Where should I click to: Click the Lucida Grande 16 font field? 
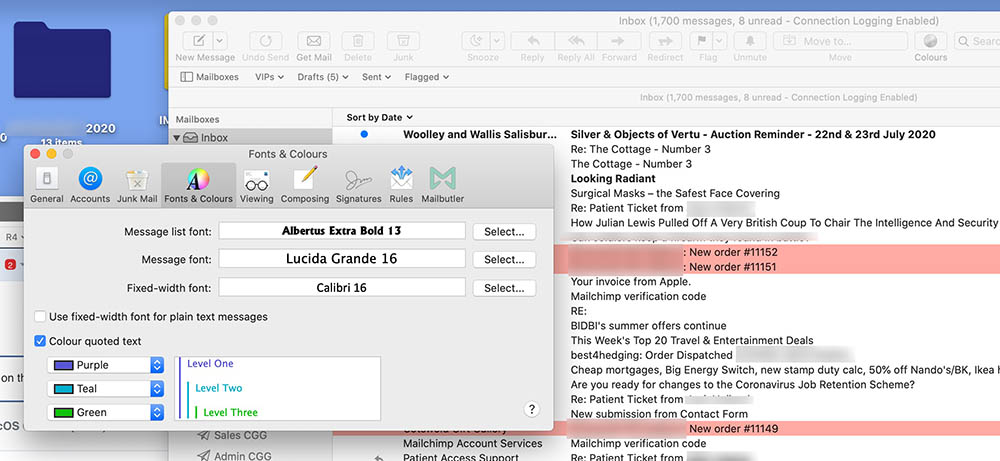click(x=342, y=259)
